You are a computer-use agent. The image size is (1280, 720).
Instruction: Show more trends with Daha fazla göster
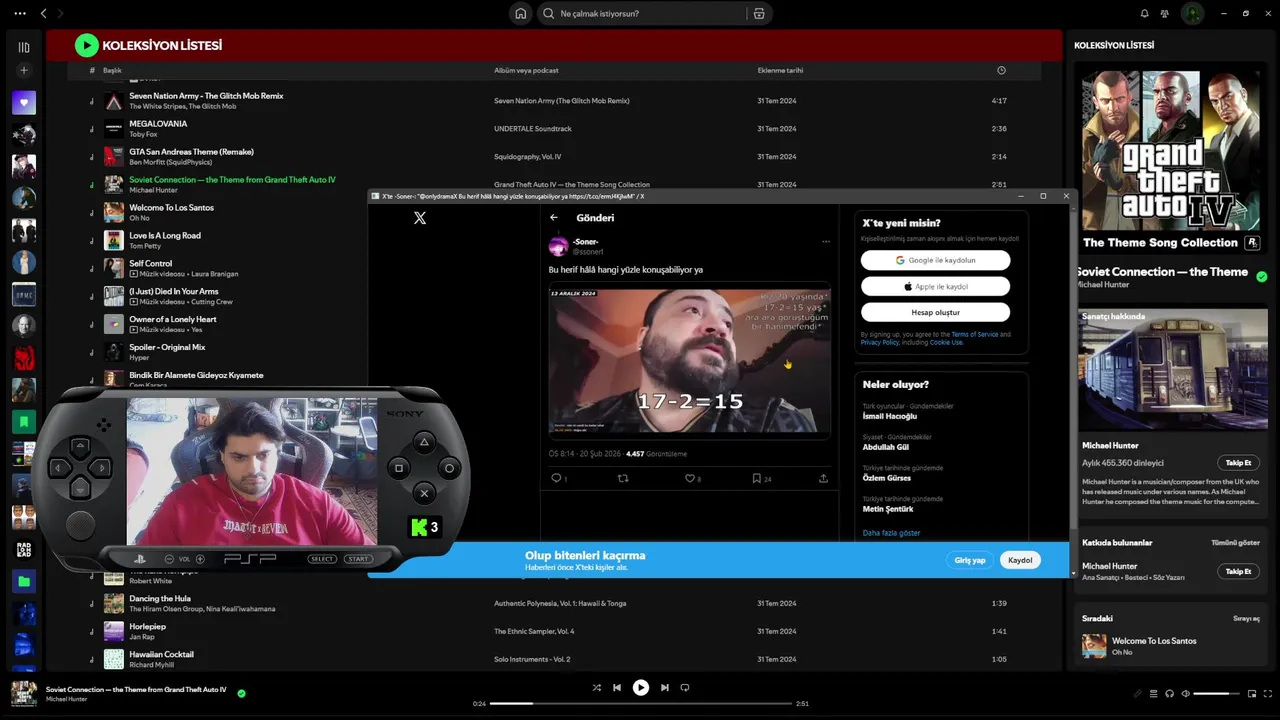(891, 533)
